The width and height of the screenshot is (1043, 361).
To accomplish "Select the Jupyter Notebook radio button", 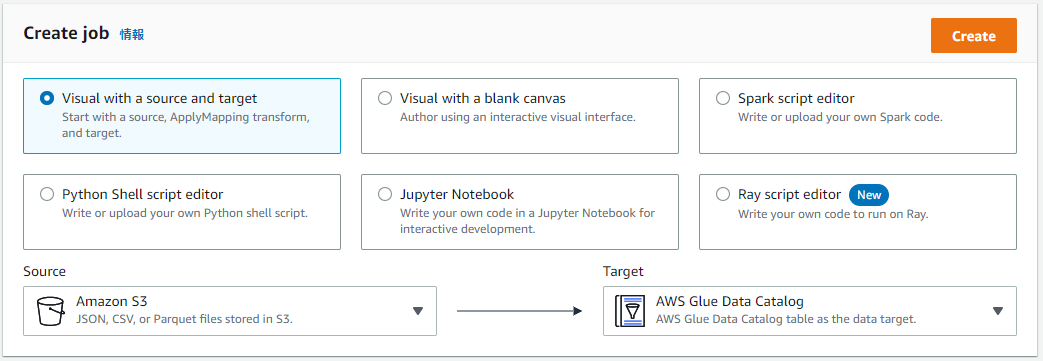I will click(384, 194).
